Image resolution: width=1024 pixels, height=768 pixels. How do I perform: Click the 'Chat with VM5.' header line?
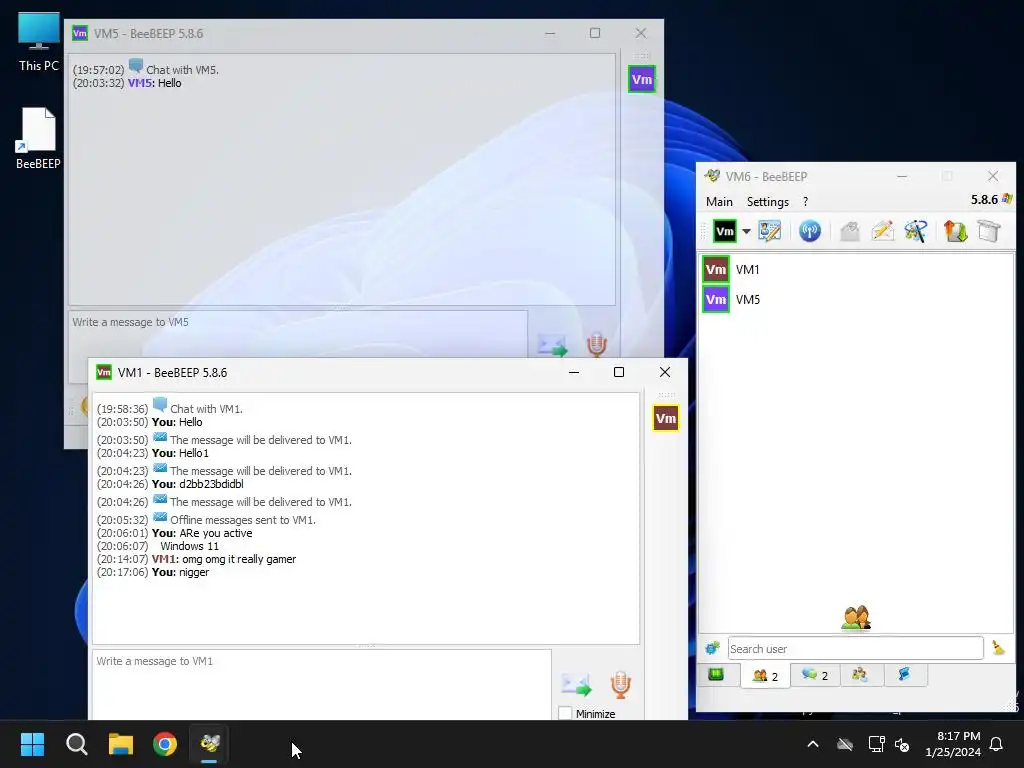(x=145, y=69)
